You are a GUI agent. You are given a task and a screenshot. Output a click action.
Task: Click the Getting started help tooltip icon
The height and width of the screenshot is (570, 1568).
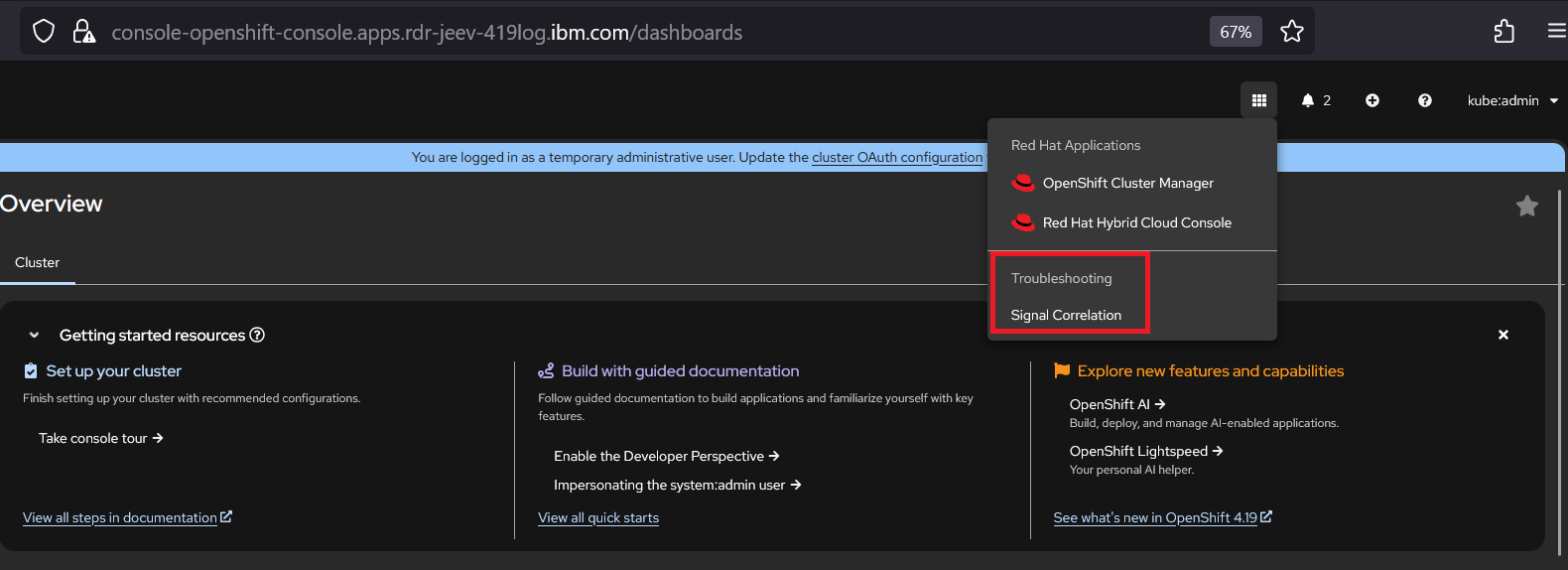[257, 335]
